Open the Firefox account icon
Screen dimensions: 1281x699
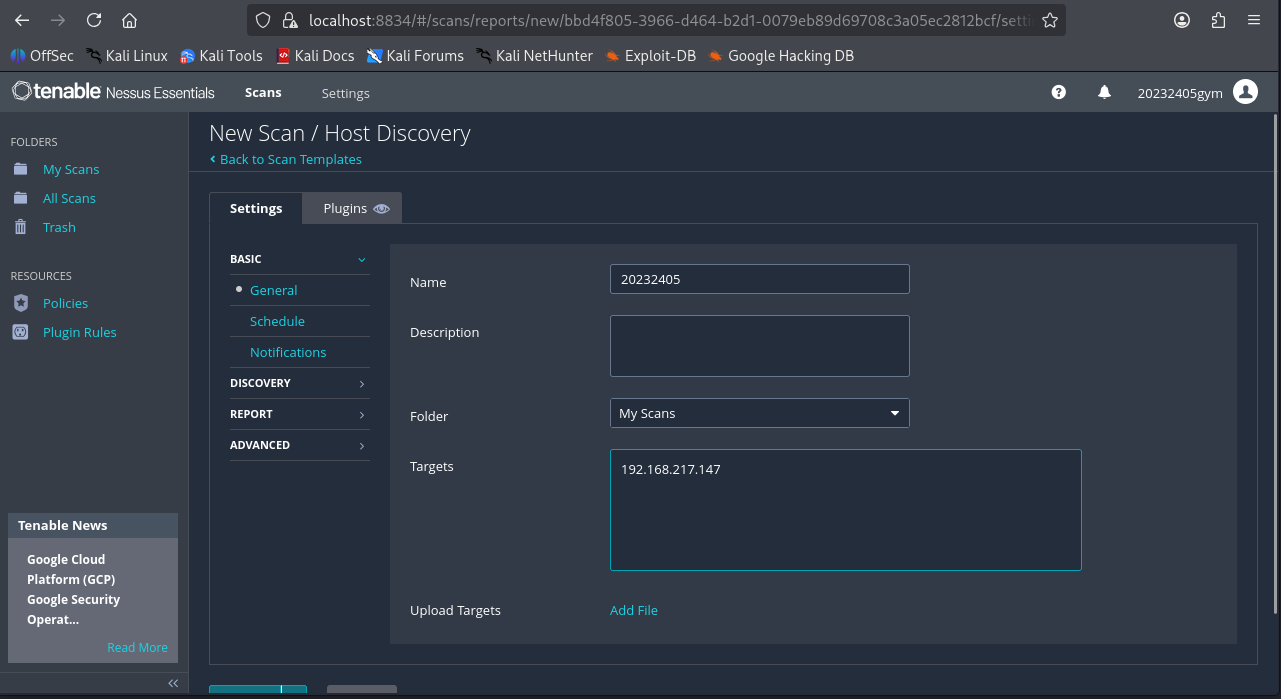[x=1182, y=20]
